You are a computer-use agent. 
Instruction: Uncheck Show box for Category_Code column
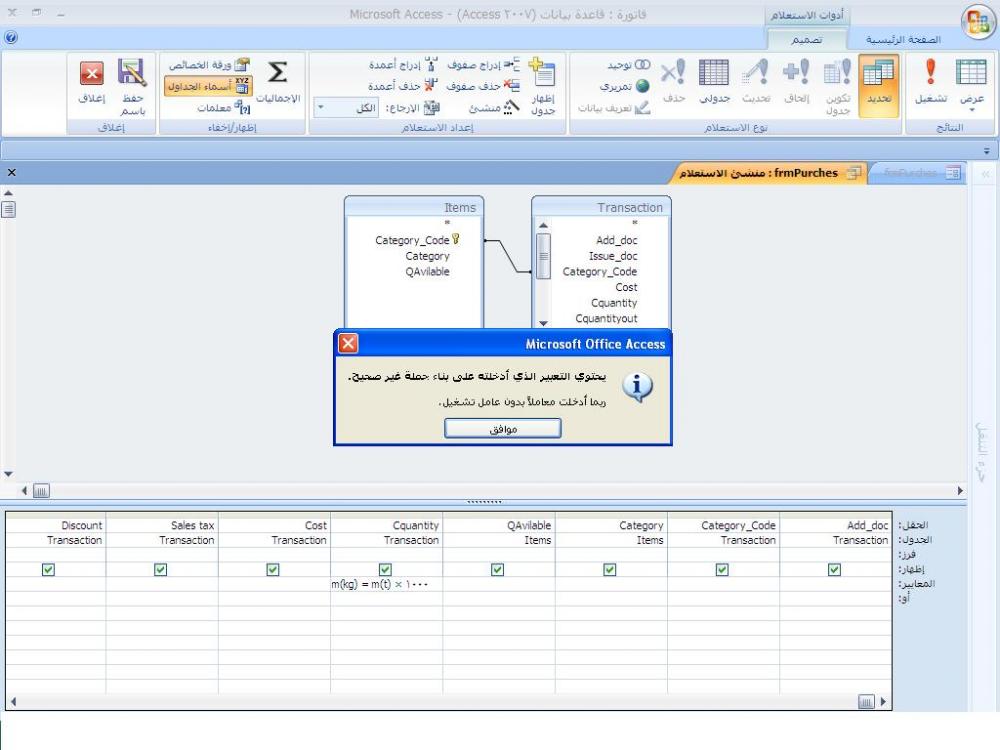coord(722,569)
